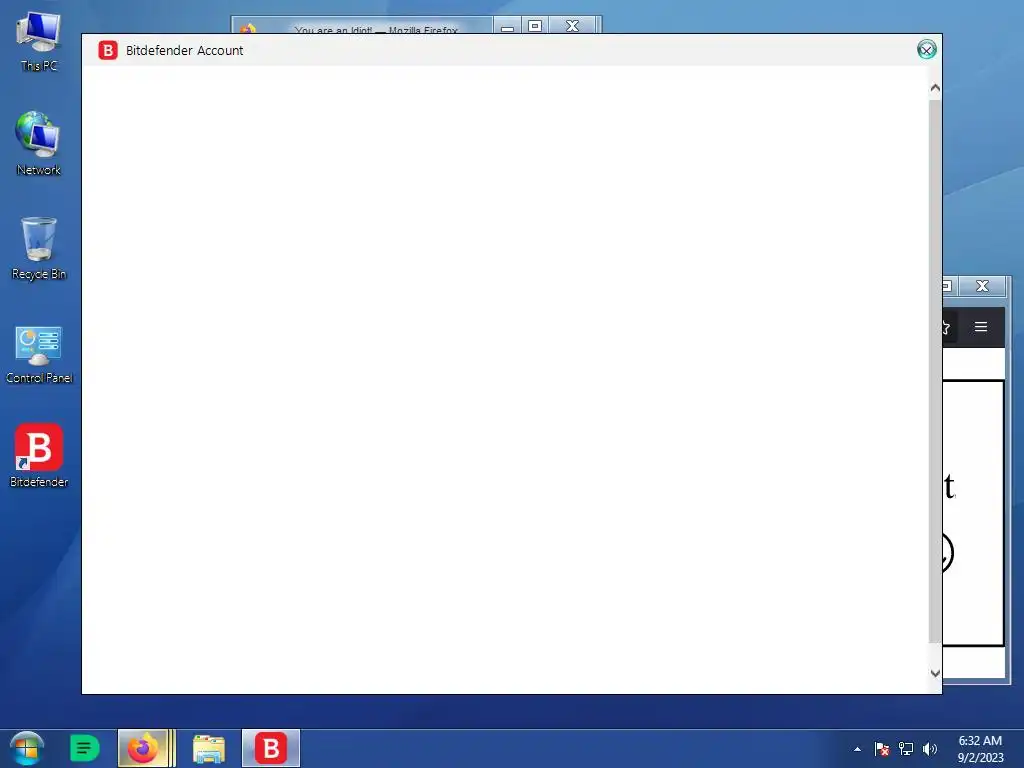The height and width of the screenshot is (768, 1024).
Task: Open the Windows Start menu
Action: pyautogui.click(x=27, y=748)
